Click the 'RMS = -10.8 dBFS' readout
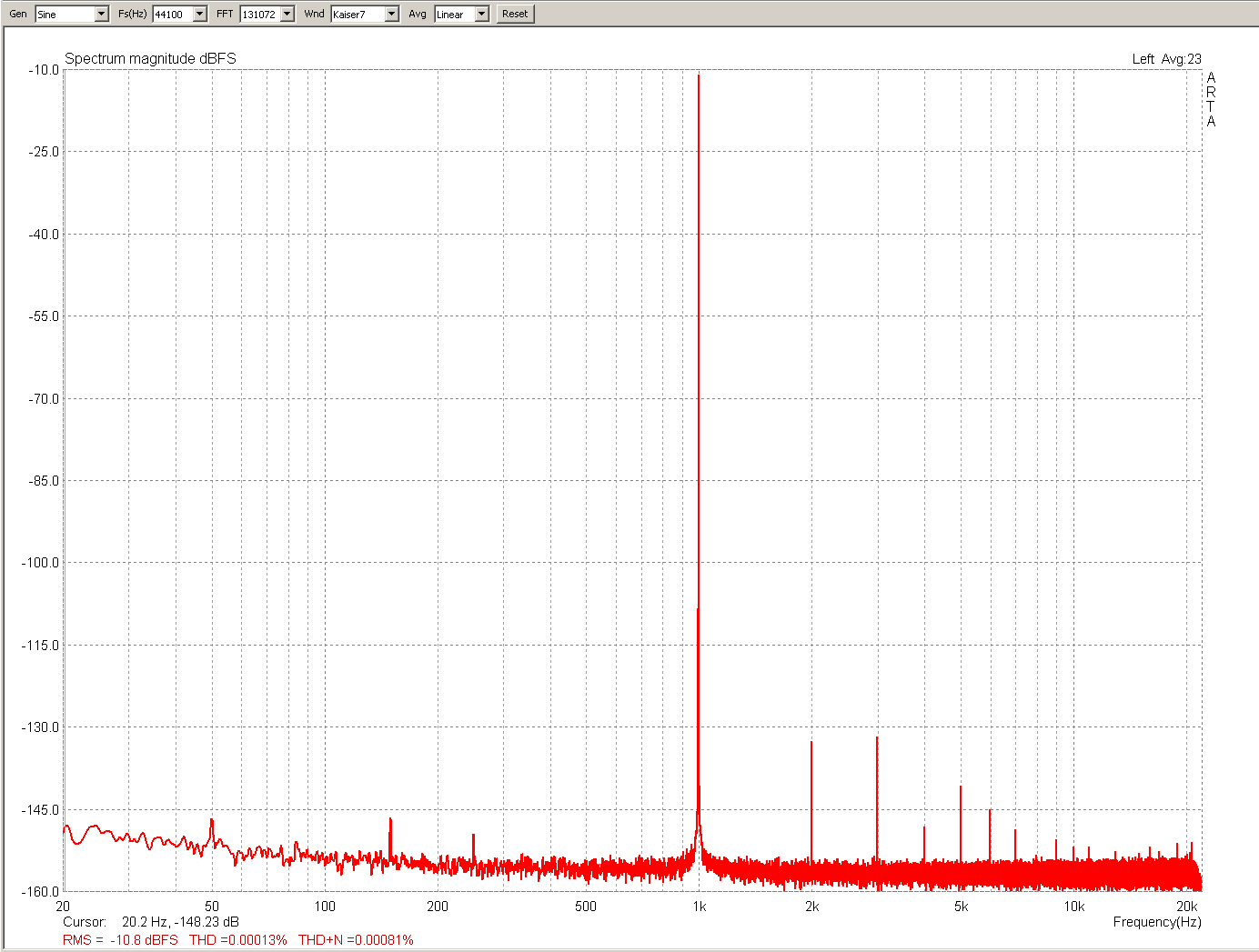The height and width of the screenshot is (952, 1259). (x=120, y=940)
